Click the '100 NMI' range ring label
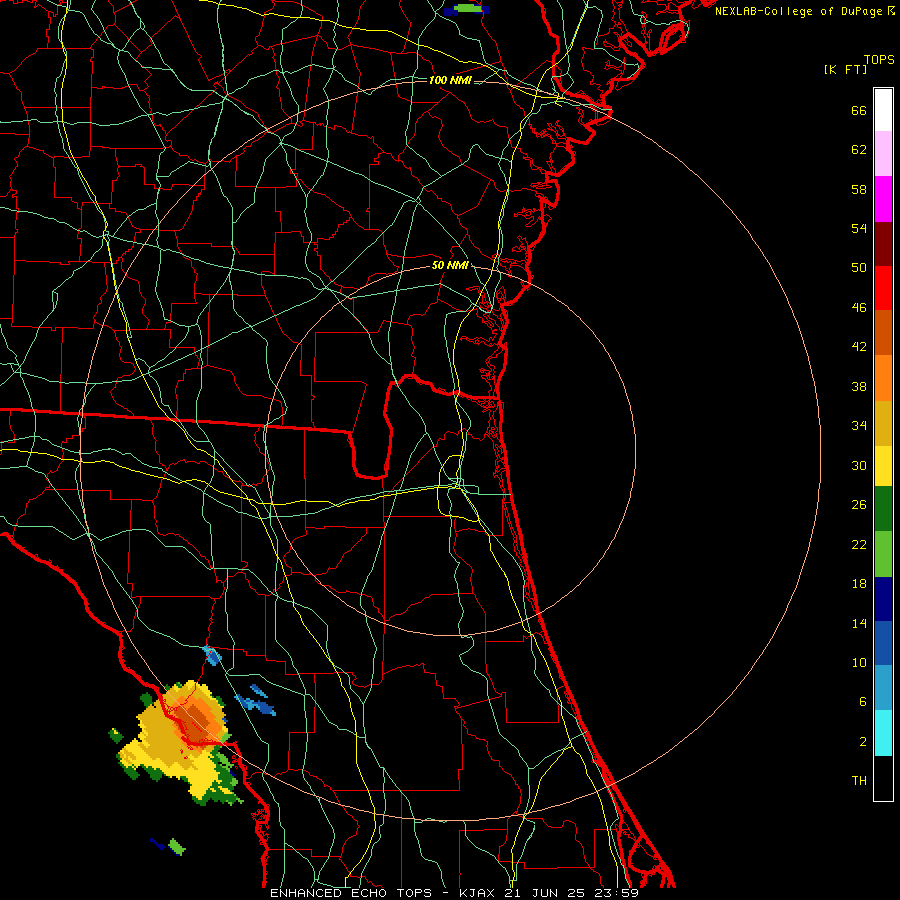900x900 pixels. [x=450, y=80]
